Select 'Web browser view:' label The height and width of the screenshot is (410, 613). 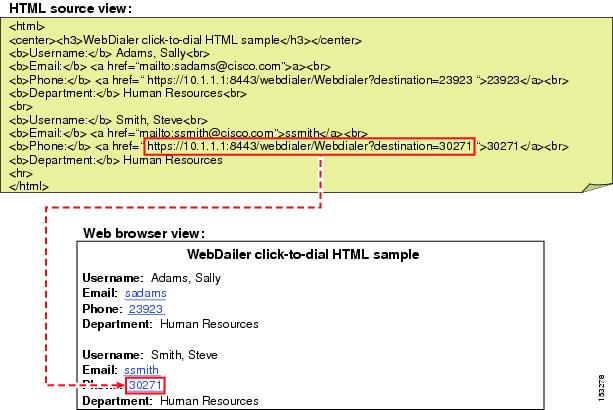coord(144,233)
